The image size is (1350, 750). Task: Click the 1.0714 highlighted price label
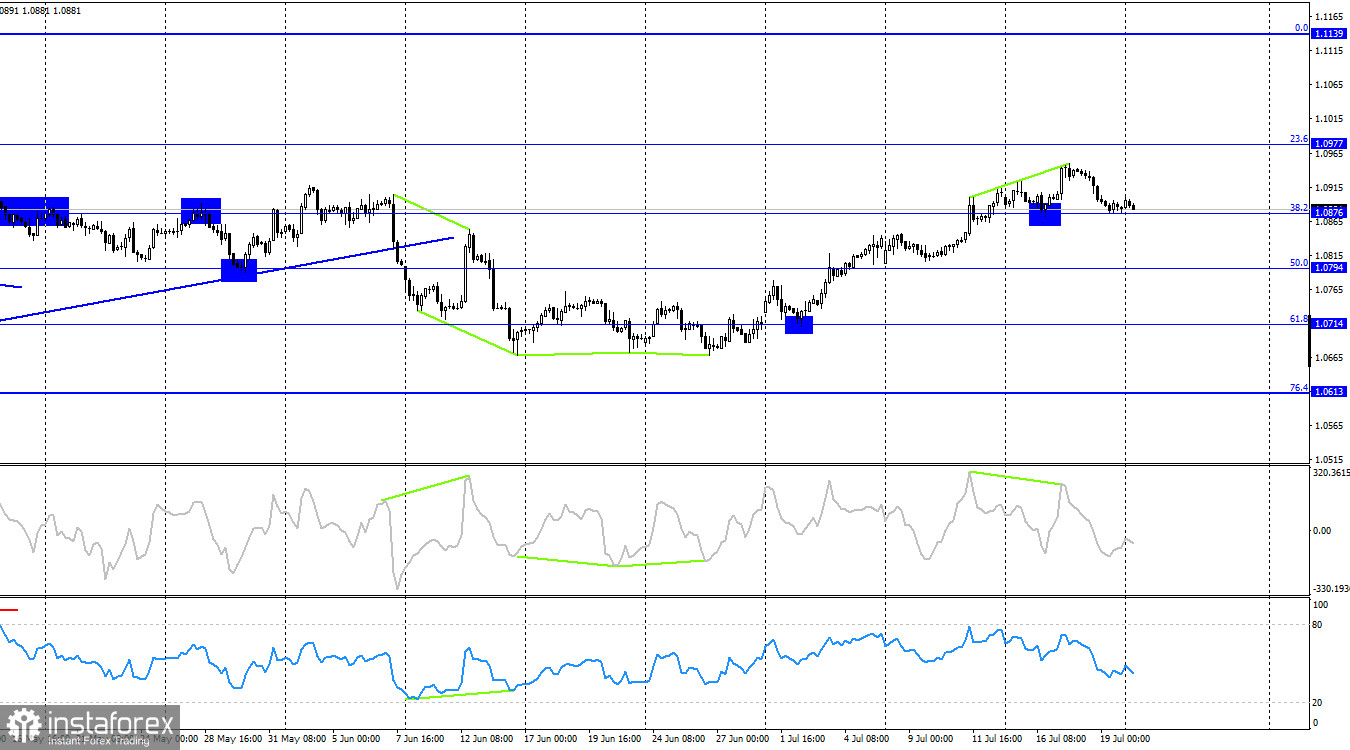point(1329,324)
